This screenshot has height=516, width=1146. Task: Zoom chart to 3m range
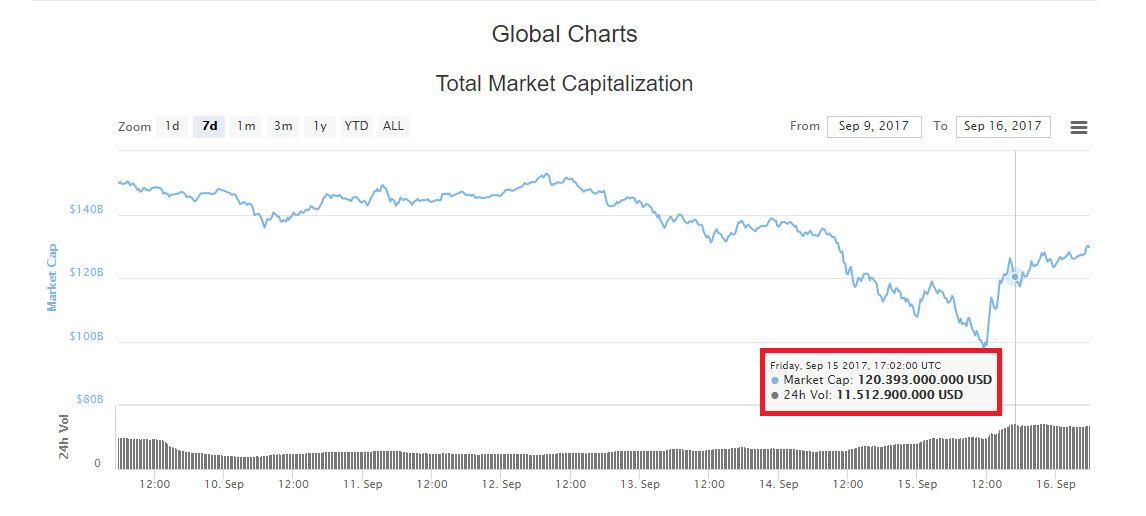(x=283, y=126)
